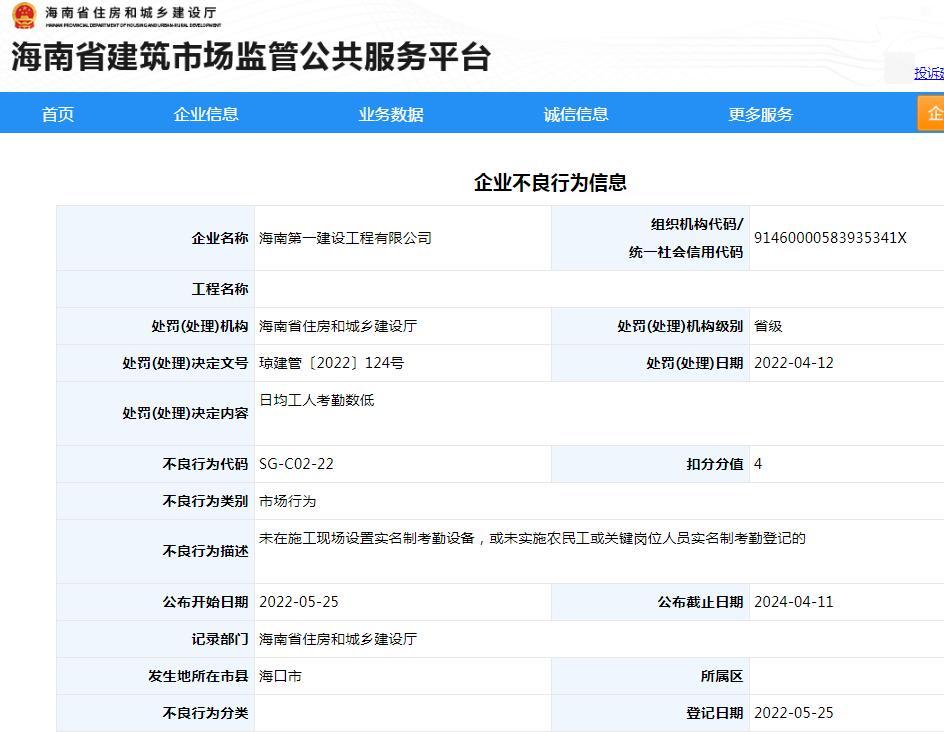
Task: Click the text 日均工人考勤数低
Action: pos(317,400)
